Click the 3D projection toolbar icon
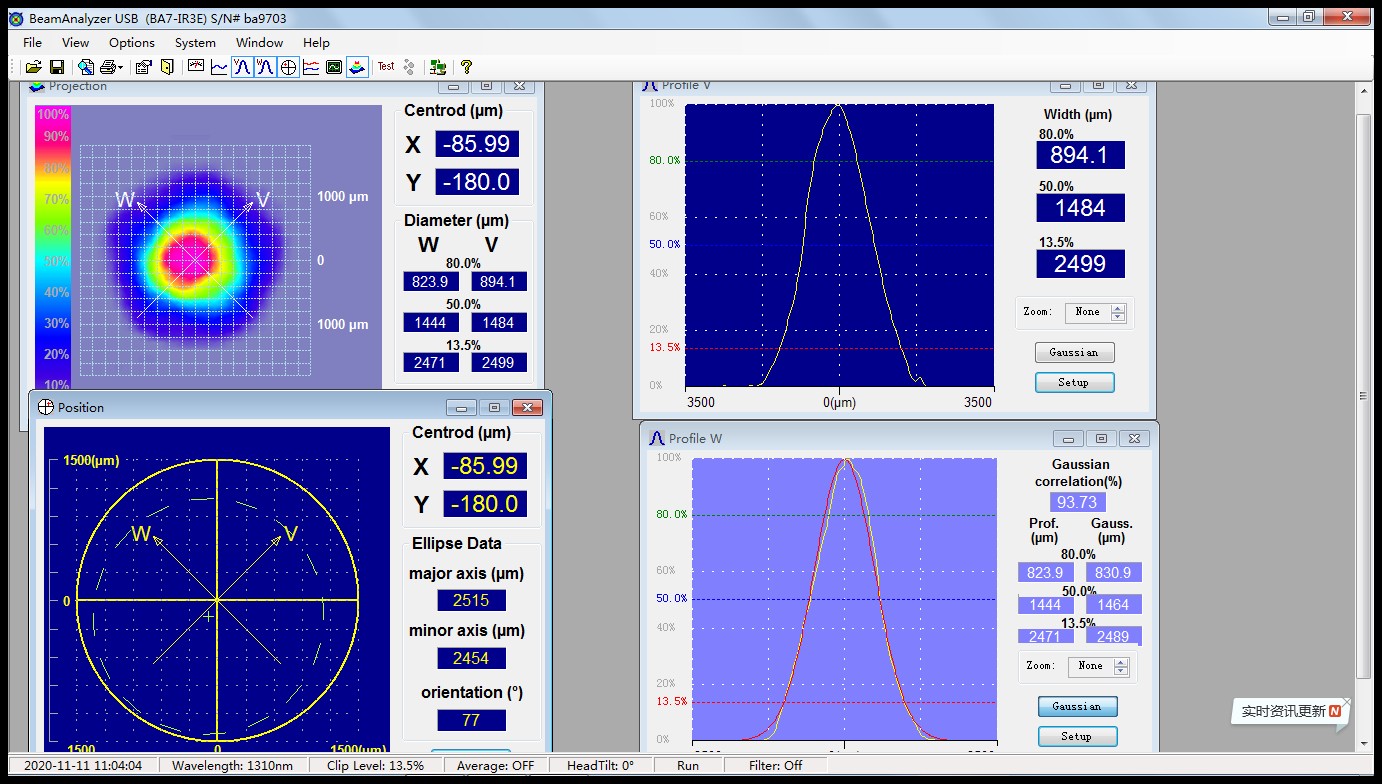The image size is (1382, 784). [357, 67]
